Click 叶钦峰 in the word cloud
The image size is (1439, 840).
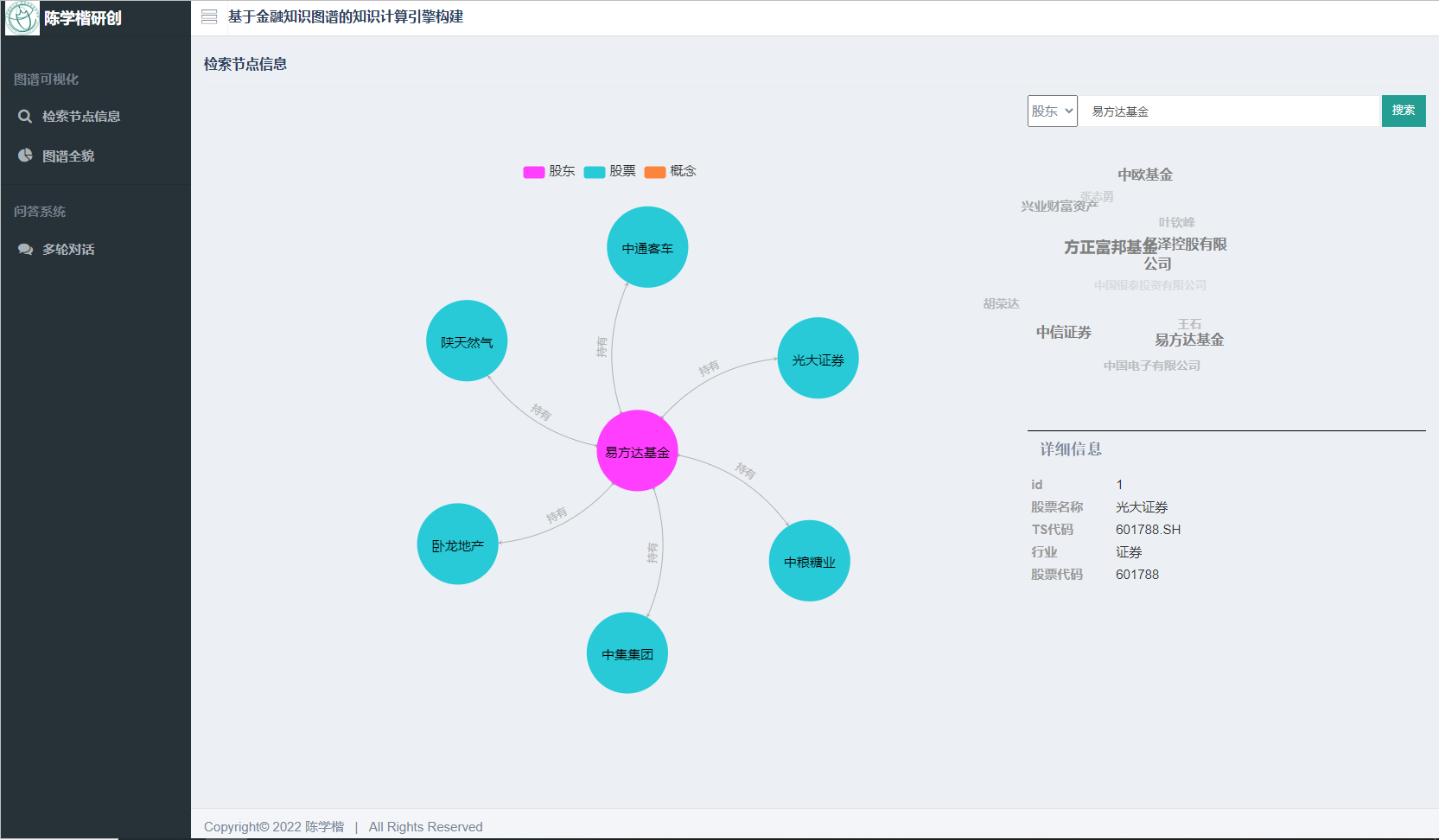(1176, 222)
